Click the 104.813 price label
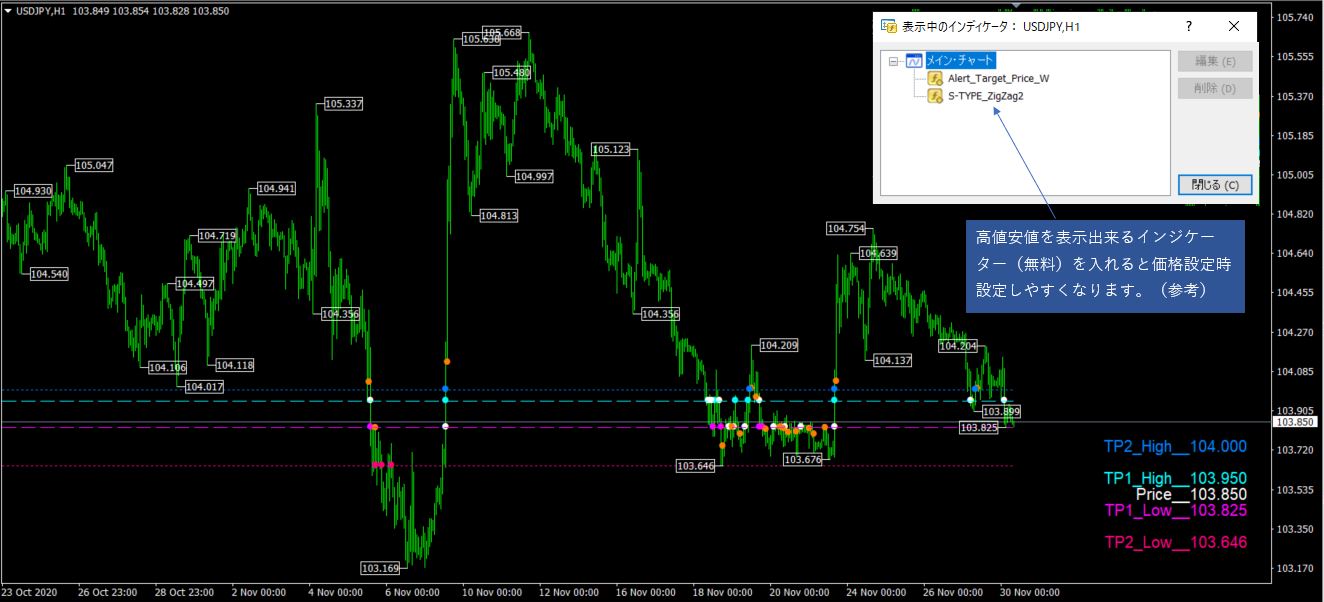Viewport: 1324px width, 602px height. tap(499, 216)
